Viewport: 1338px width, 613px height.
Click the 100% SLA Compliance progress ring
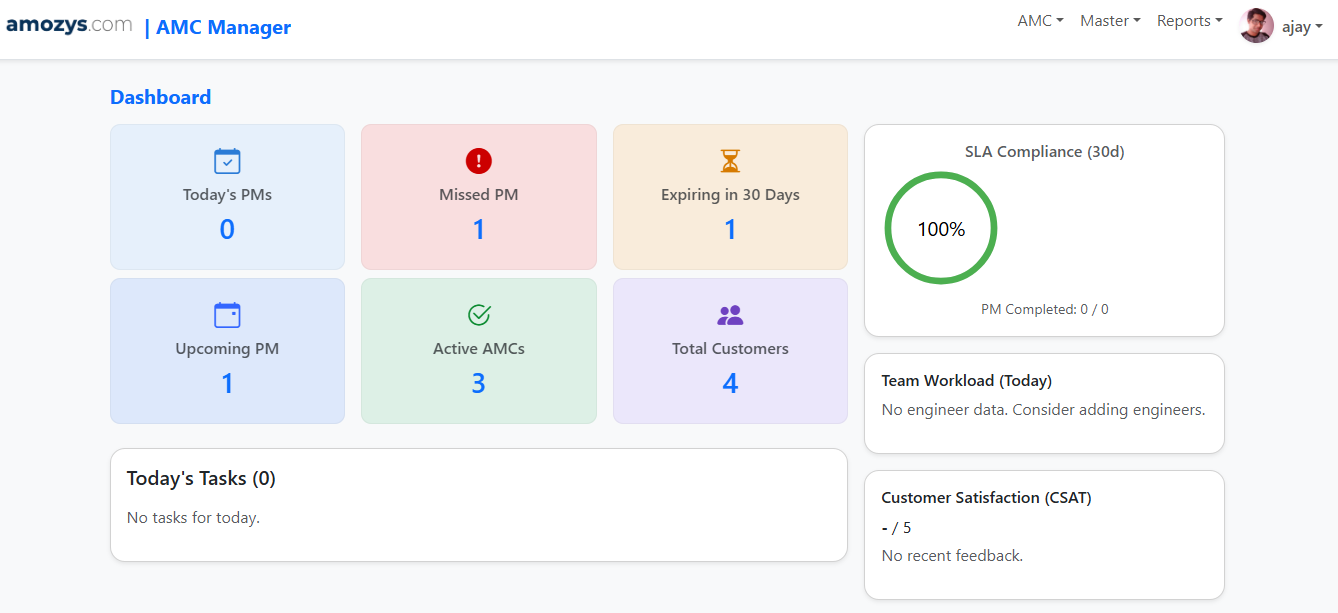click(941, 229)
